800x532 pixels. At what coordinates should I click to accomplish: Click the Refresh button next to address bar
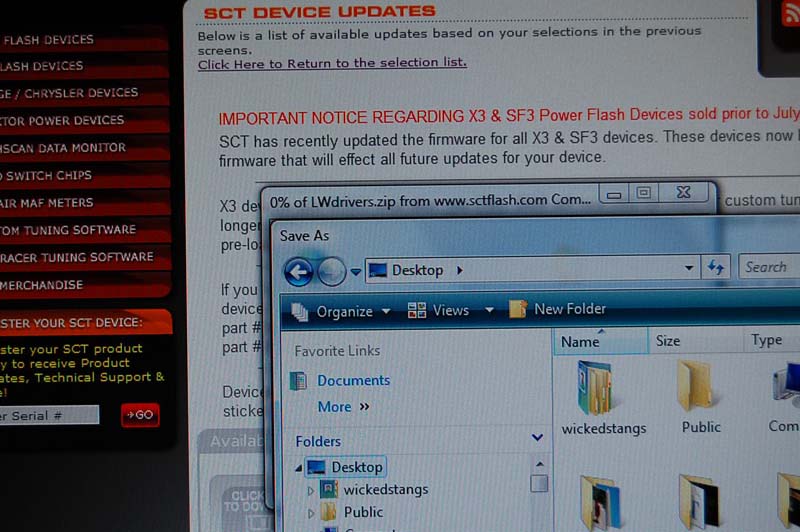tap(715, 267)
